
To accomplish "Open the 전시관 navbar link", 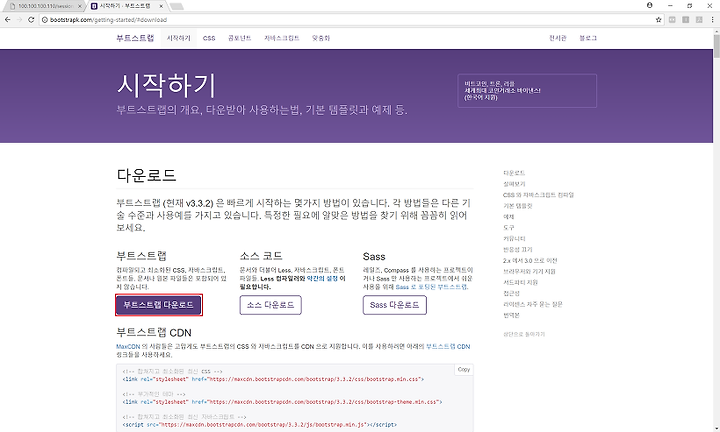I will coord(557,38).
